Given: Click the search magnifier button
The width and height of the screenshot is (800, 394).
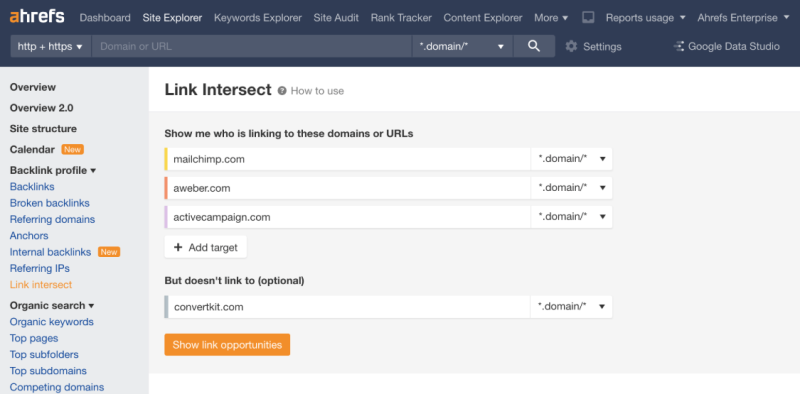Looking at the screenshot, I should 534,46.
